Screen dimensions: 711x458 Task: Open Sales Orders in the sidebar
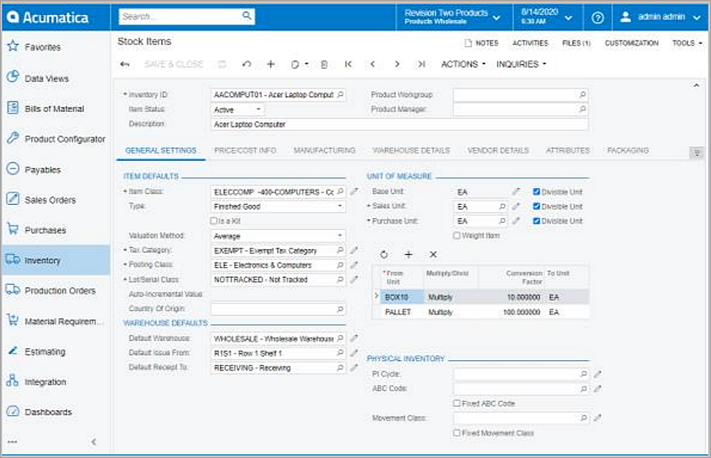pos(50,200)
